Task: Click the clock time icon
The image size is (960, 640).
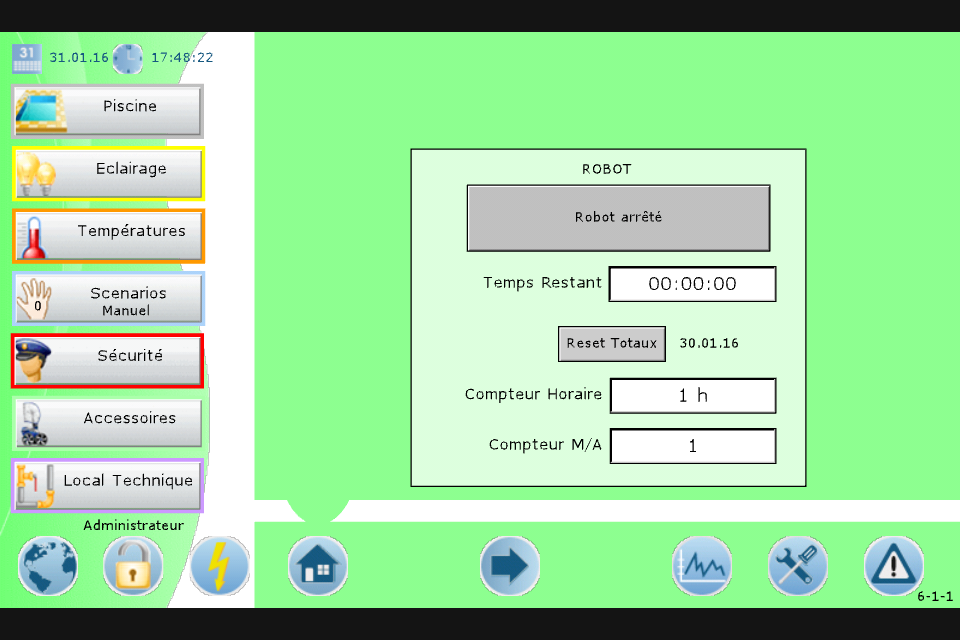Action: tap(127, 59)
